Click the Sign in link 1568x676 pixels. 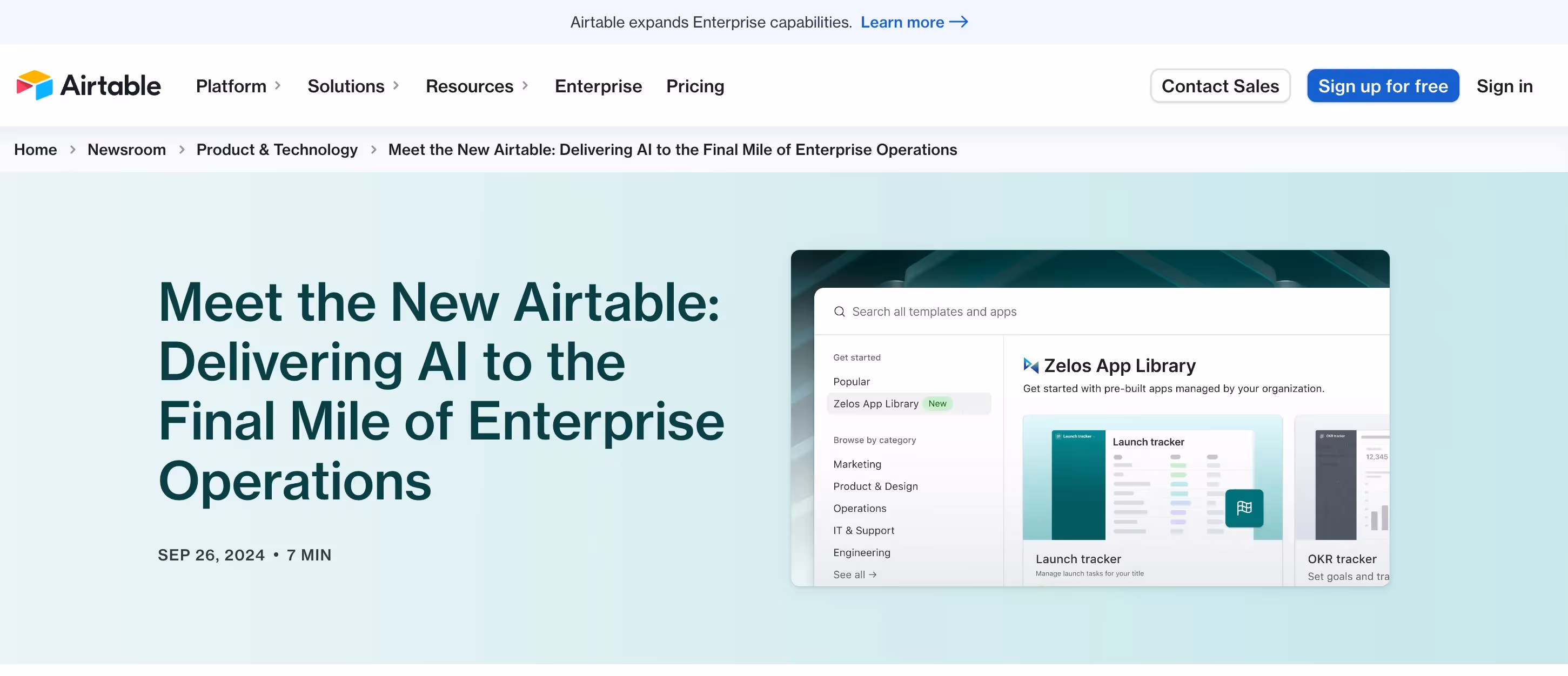1504,86
